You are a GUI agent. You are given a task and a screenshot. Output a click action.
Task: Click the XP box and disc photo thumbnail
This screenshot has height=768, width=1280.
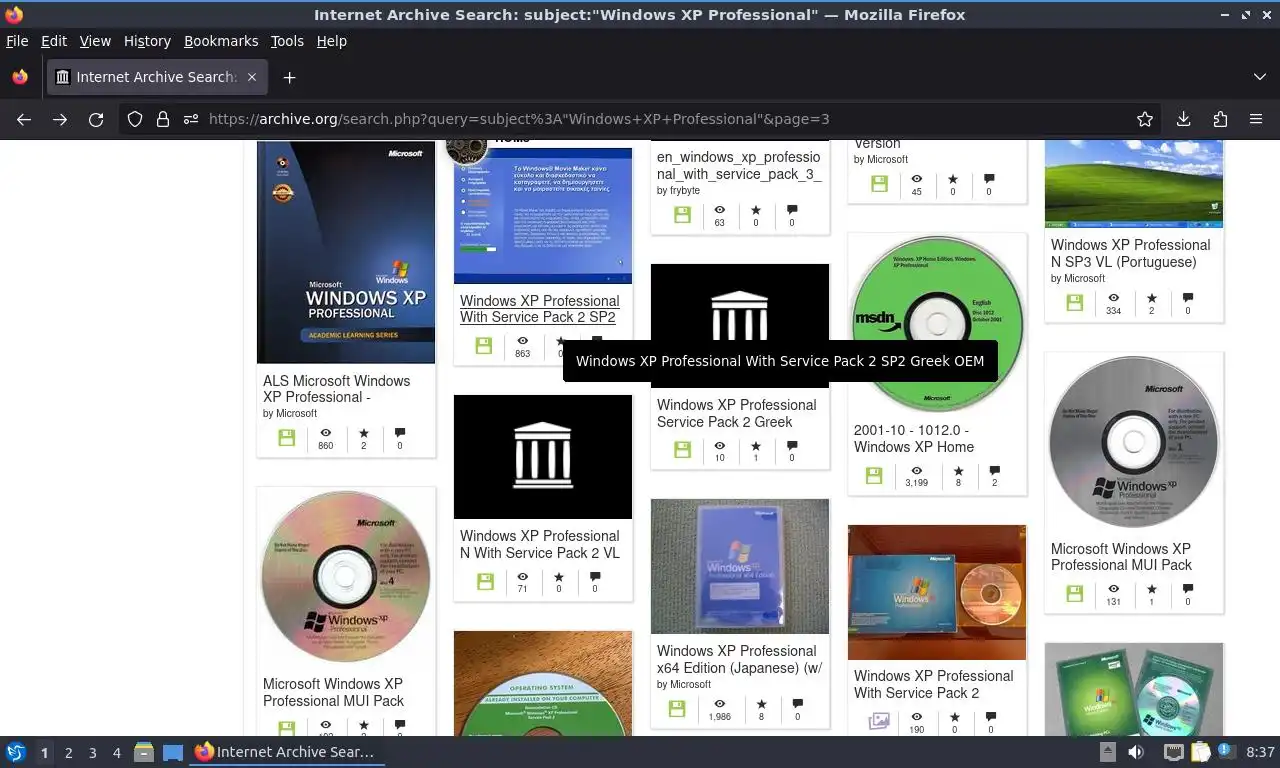937,592
